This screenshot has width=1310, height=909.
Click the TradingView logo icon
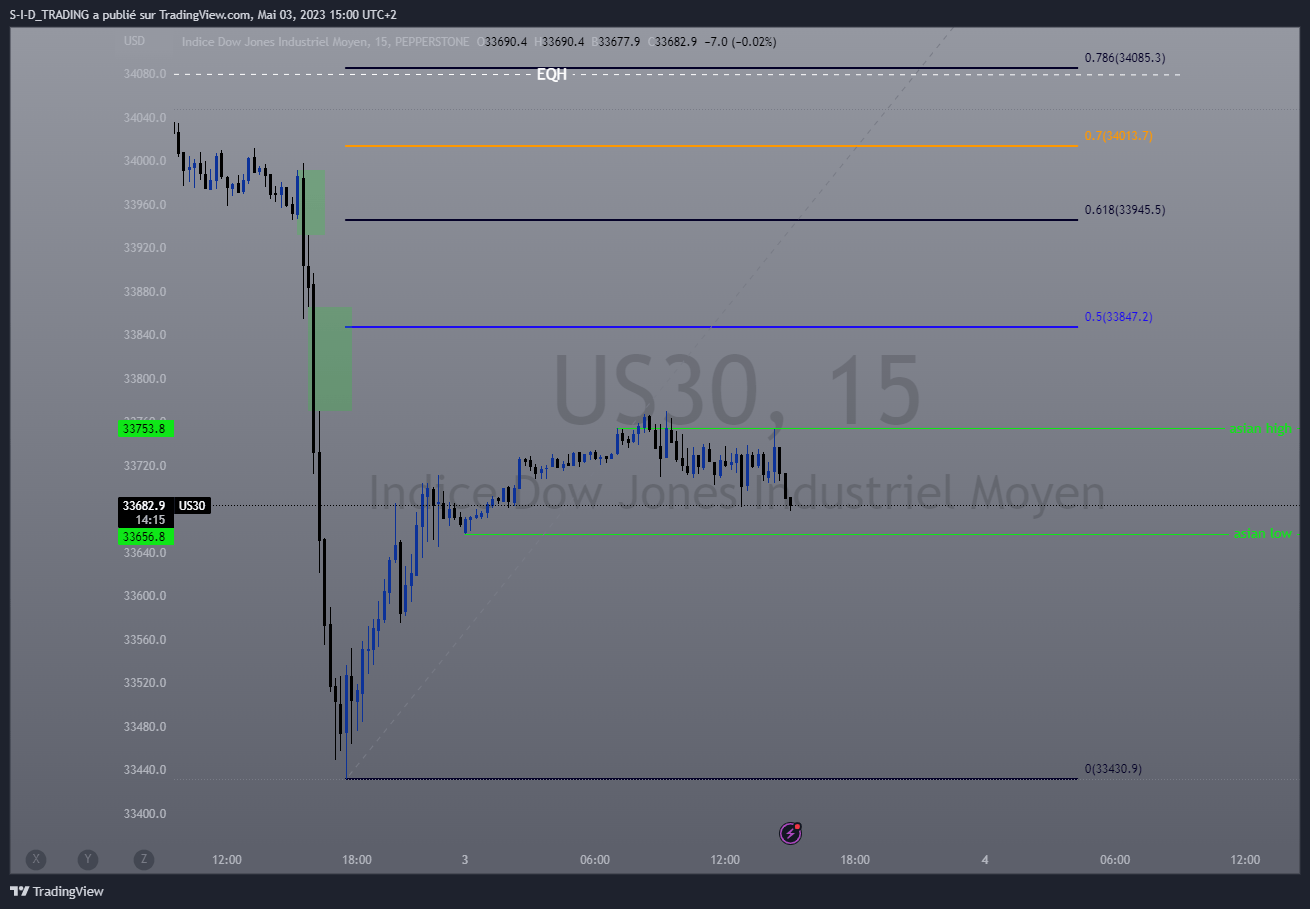point(18,891)
